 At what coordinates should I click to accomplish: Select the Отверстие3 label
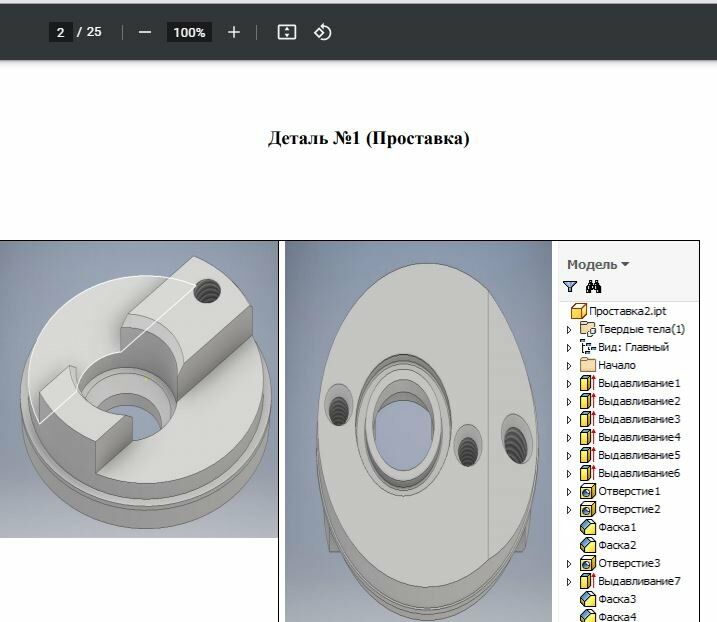pyautogui.click(x=629, y=563)
